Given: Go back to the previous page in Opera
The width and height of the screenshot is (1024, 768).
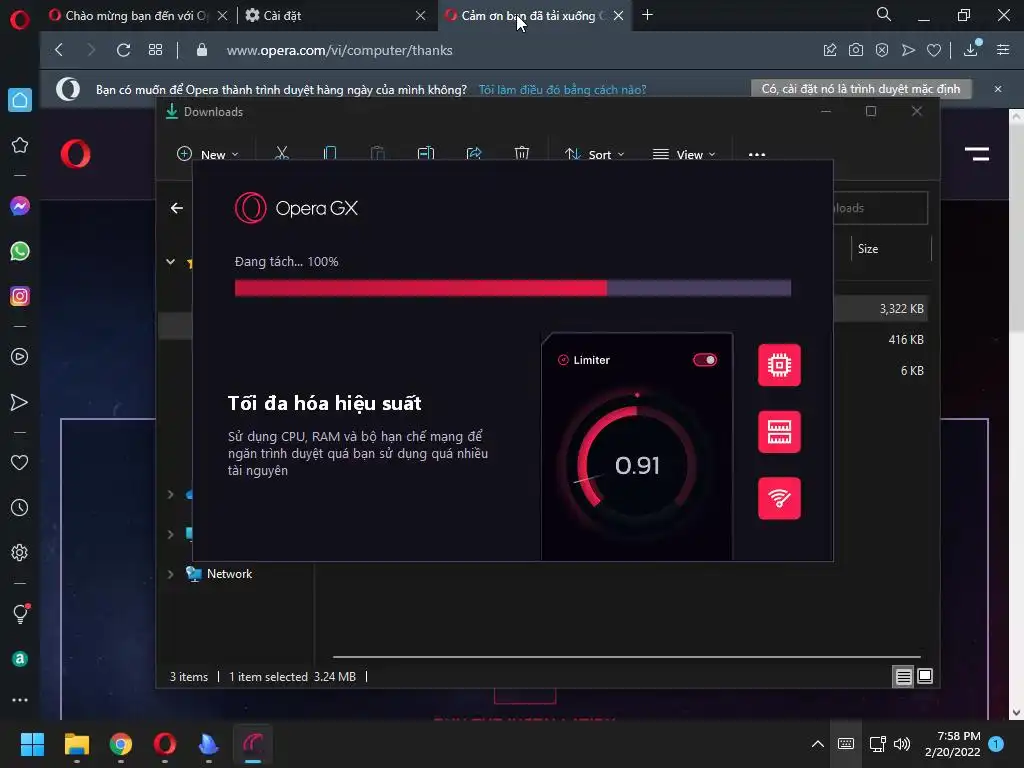Looking at the screenshot, I should [x=59, y=50].
